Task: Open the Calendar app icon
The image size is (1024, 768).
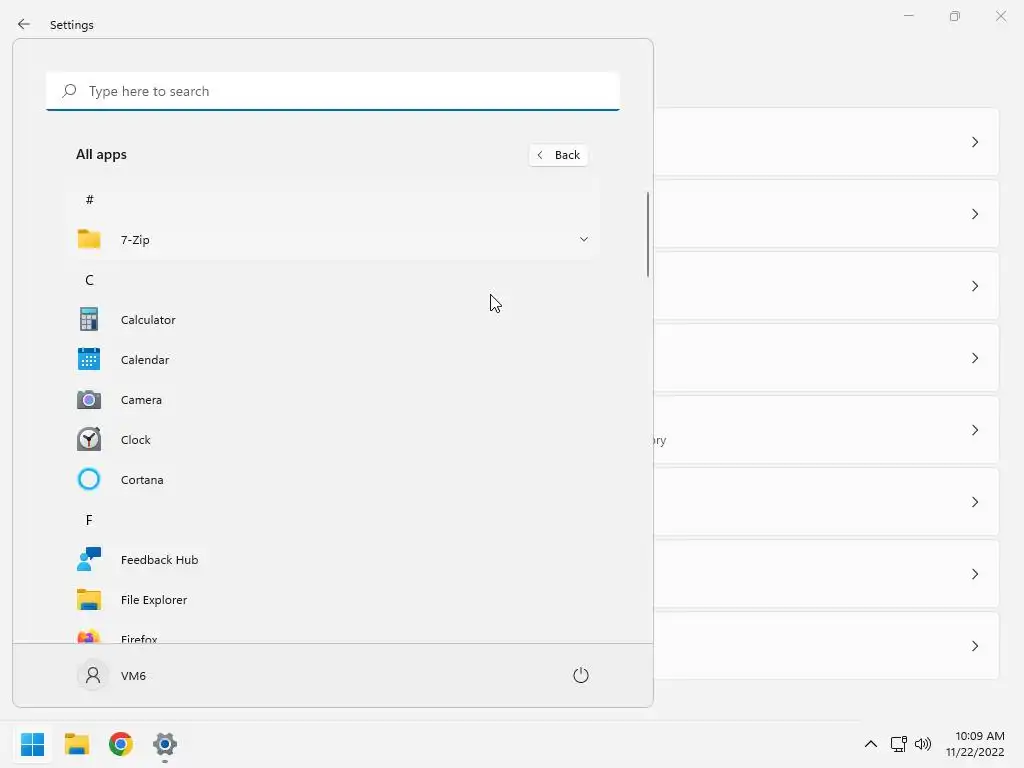Action: pos(89,359)
